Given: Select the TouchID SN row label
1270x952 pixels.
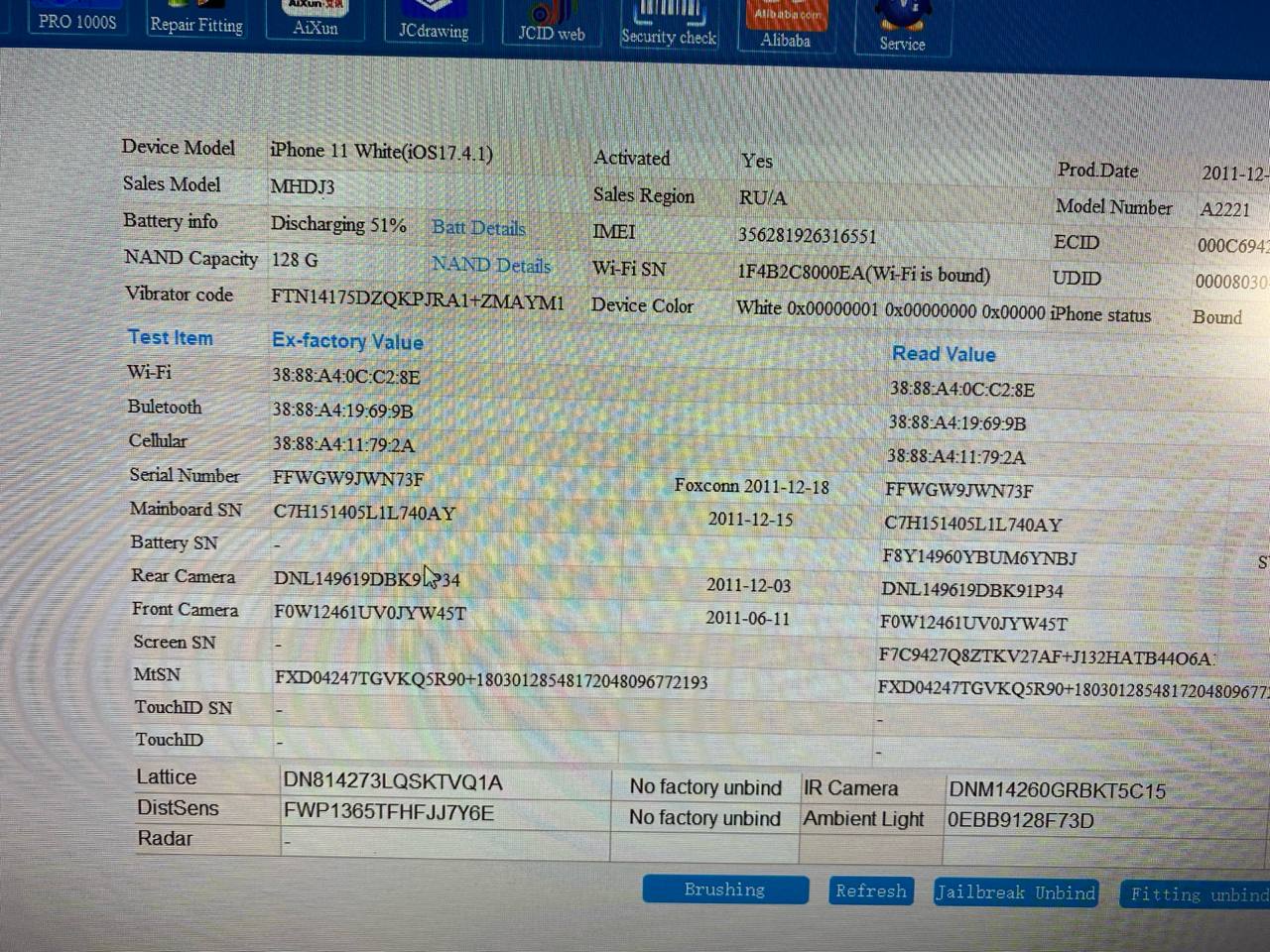Looking at the screenshot, I should click(x=184, y=707).
